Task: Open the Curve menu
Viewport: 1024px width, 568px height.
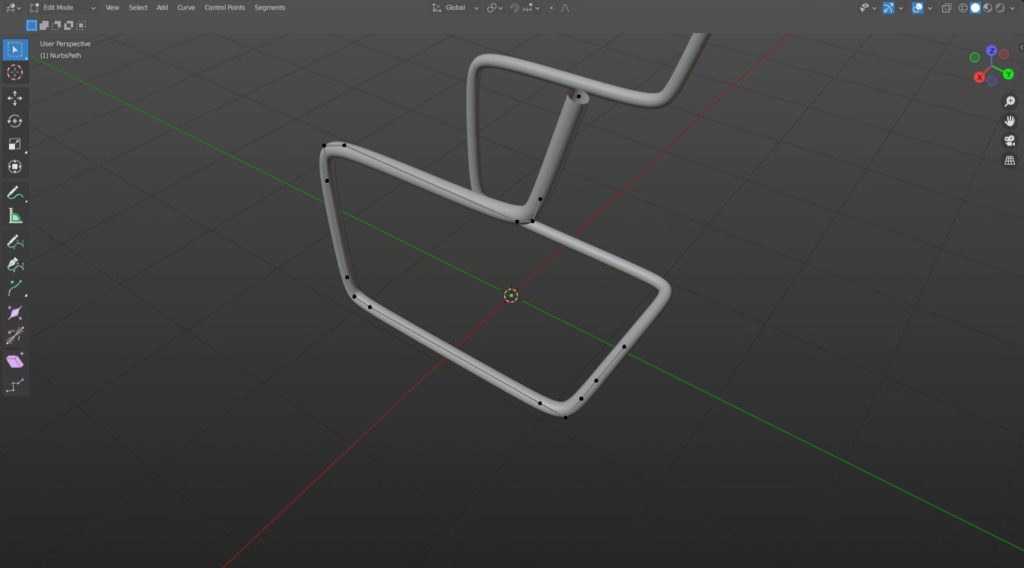Action: tap(186, 8)
